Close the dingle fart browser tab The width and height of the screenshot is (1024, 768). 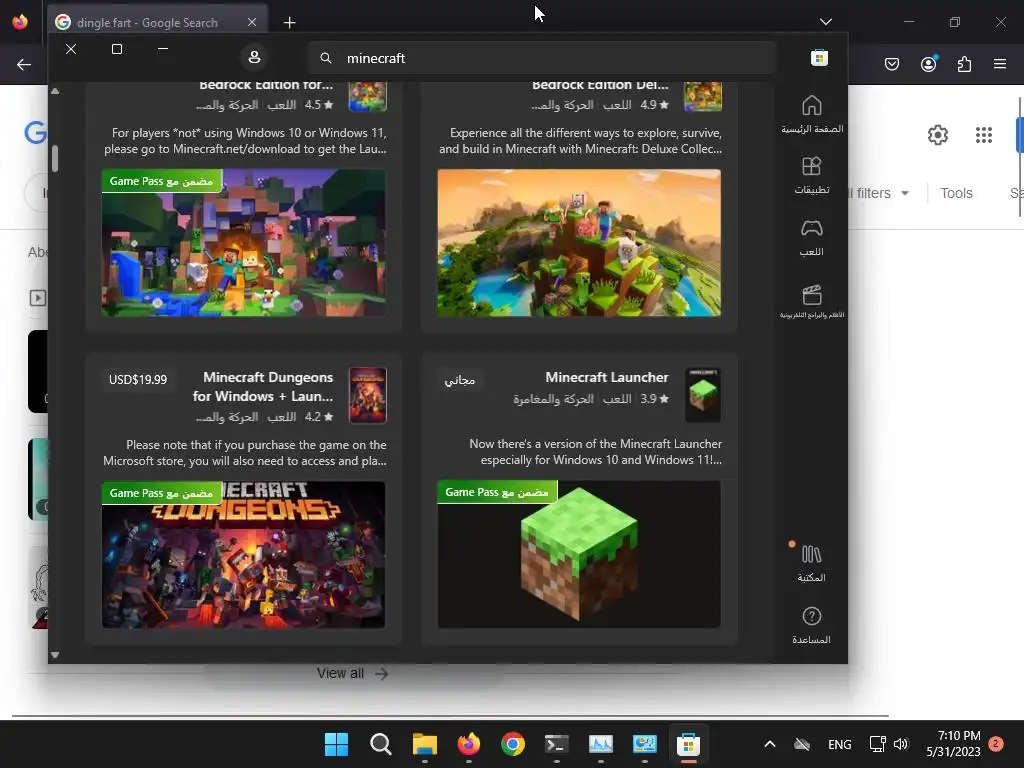(x=252, y=22)
